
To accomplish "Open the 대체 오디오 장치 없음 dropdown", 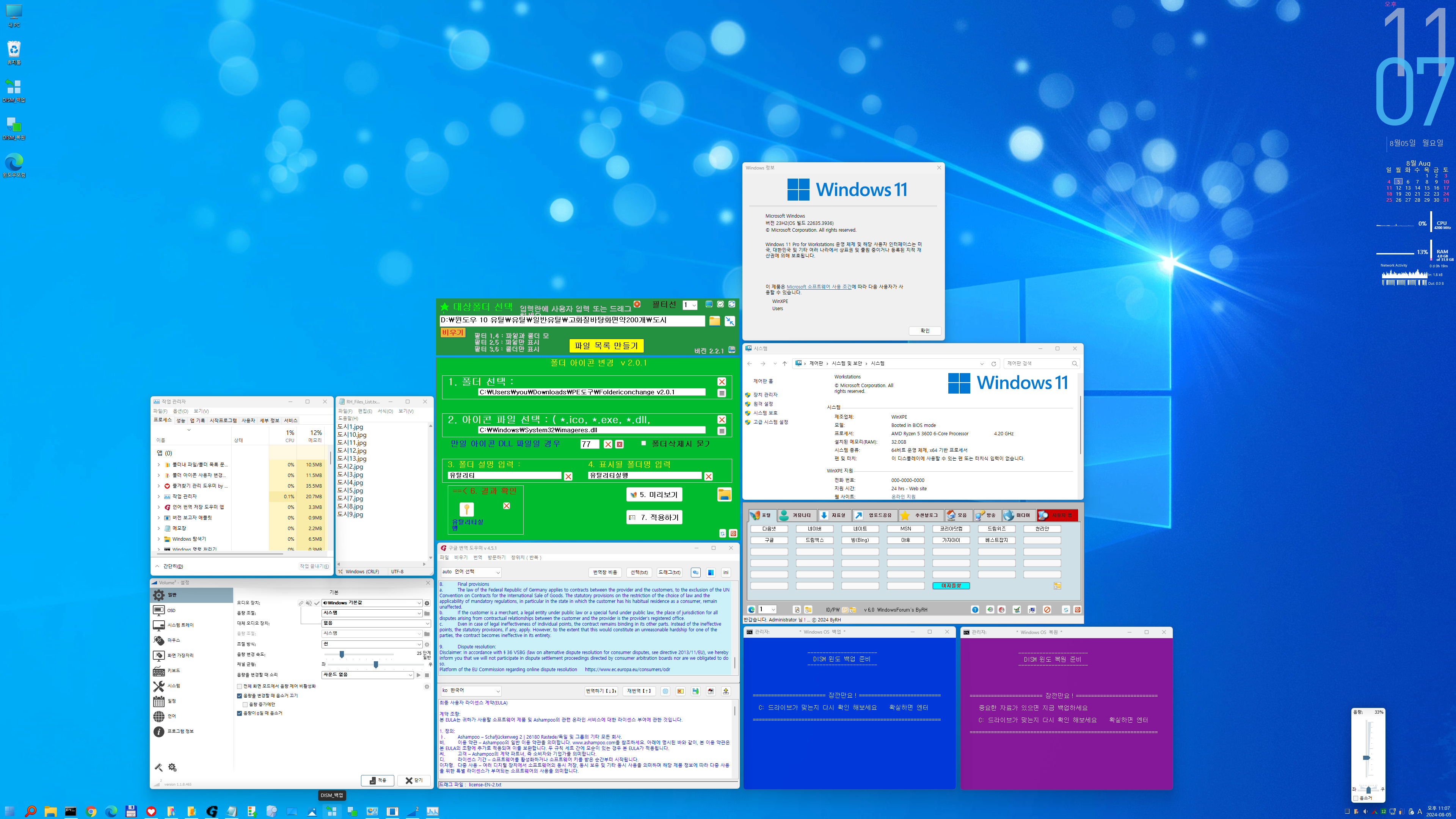I will [377, 623].
